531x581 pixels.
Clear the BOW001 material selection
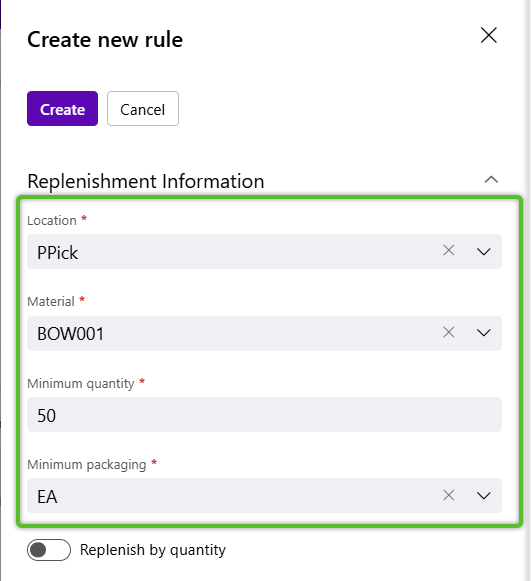(x=448, y=332)
